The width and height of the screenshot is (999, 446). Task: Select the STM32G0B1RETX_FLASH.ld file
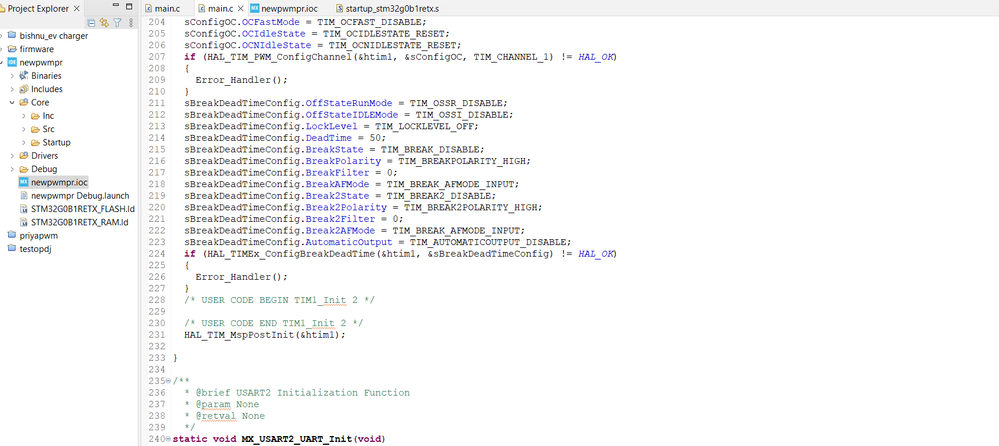point(83,209)
